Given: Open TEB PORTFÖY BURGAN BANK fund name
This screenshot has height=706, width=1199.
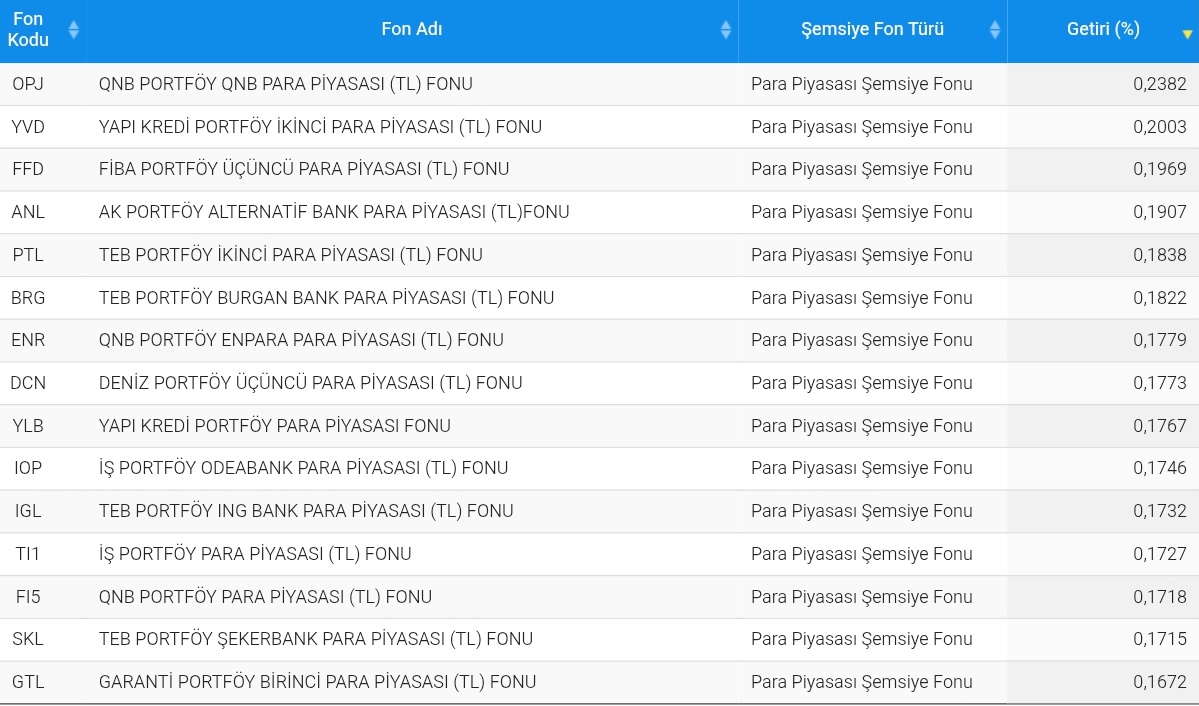Looking at the screenshot, I should [x=327, y=298].
